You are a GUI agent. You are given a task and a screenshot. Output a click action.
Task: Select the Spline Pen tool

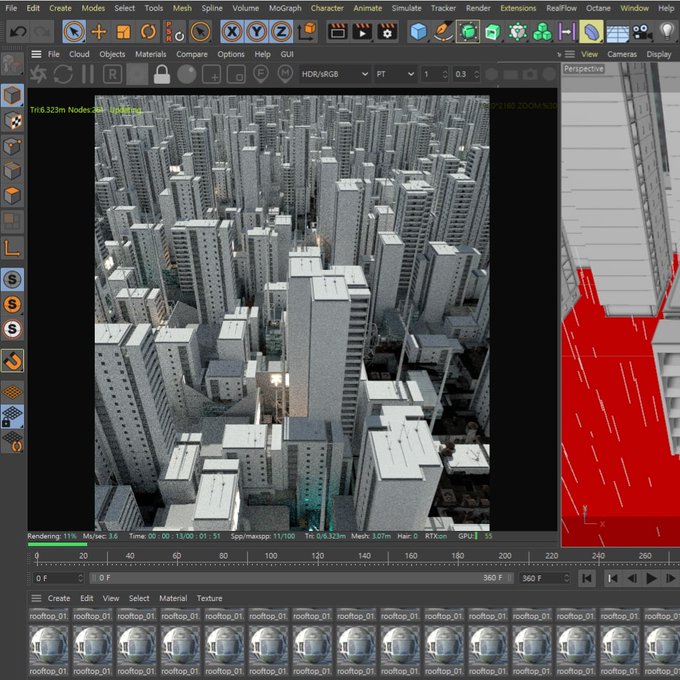(443, 32)
